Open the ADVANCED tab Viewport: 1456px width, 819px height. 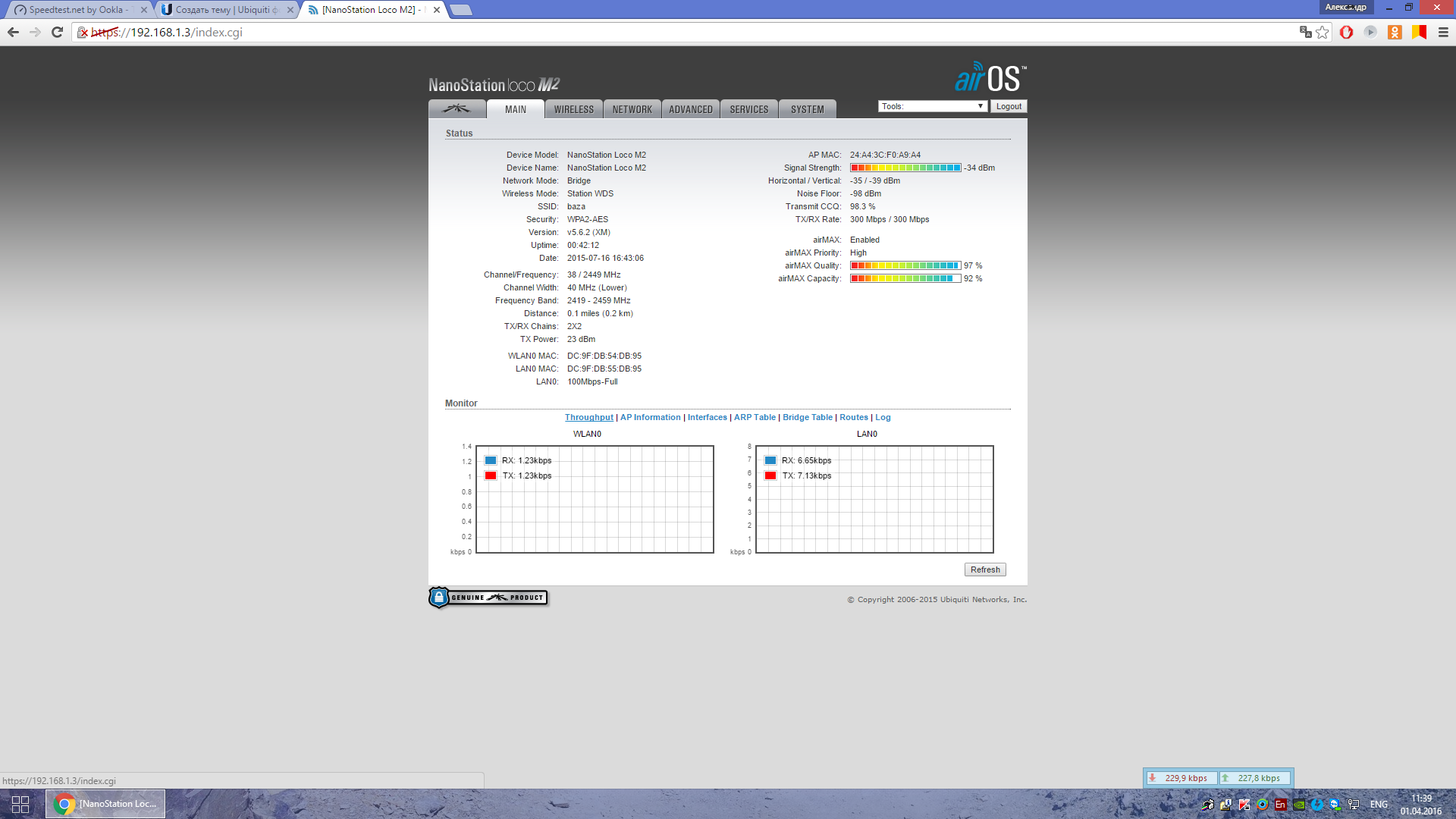(x=691, y=109)
